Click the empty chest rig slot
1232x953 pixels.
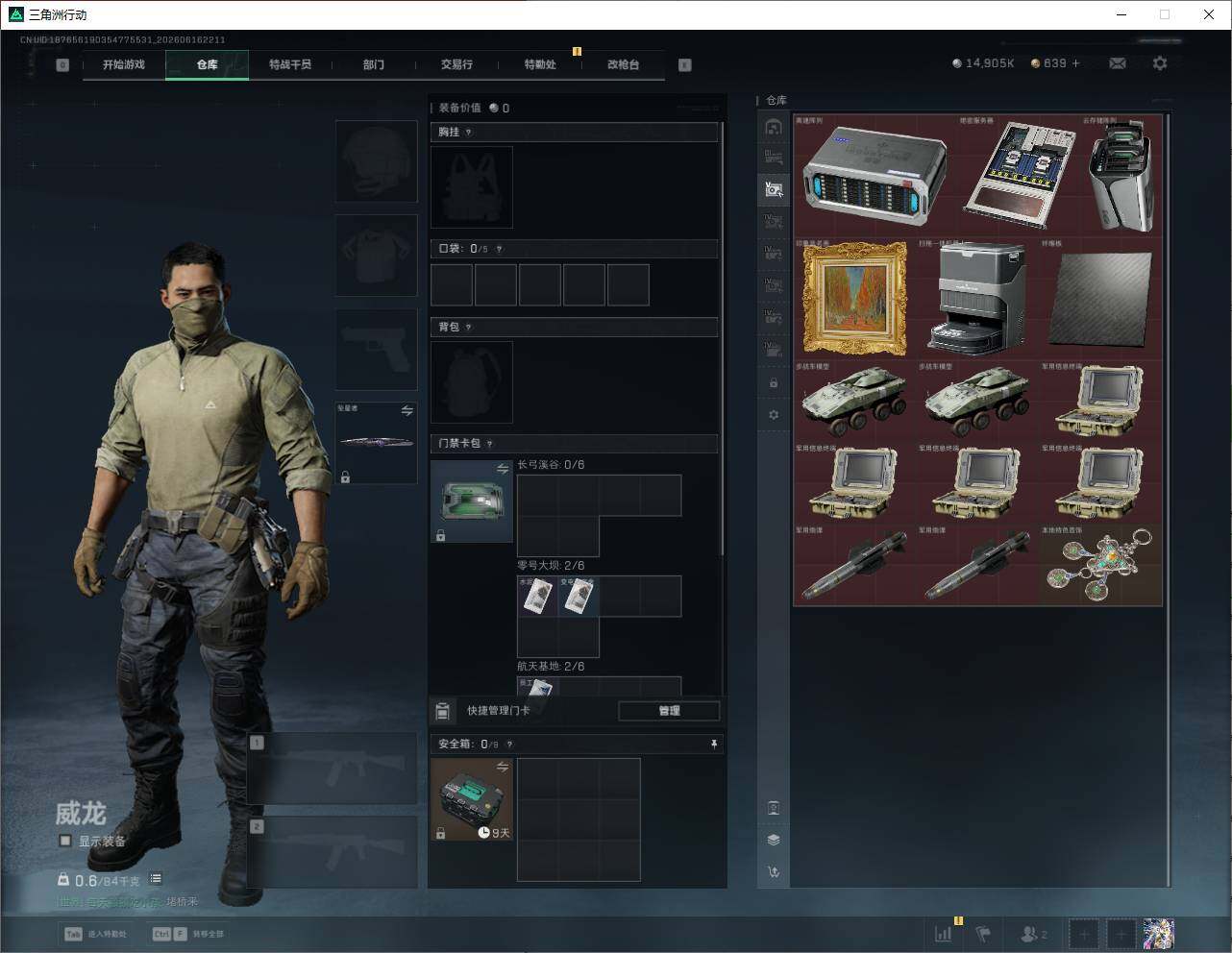pos(472,187)
